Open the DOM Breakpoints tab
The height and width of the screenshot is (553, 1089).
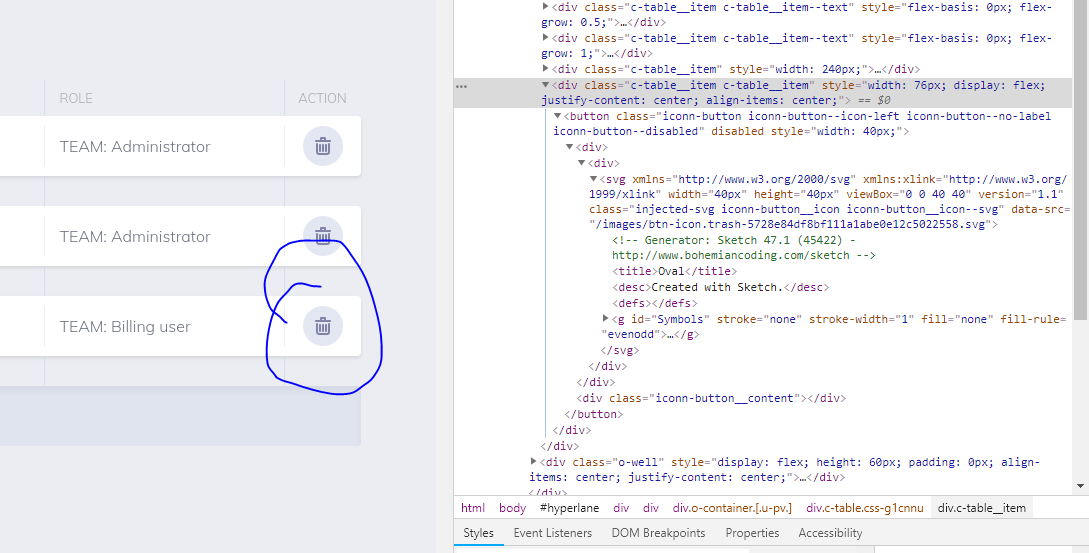click(x=658, y=533)
